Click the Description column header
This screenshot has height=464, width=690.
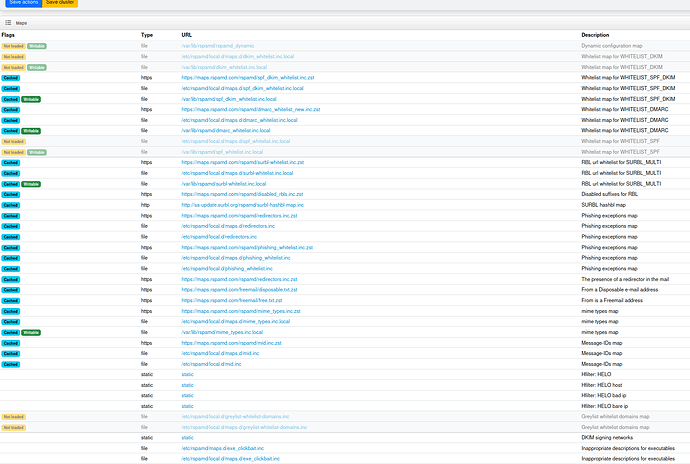tap(595, 35)
